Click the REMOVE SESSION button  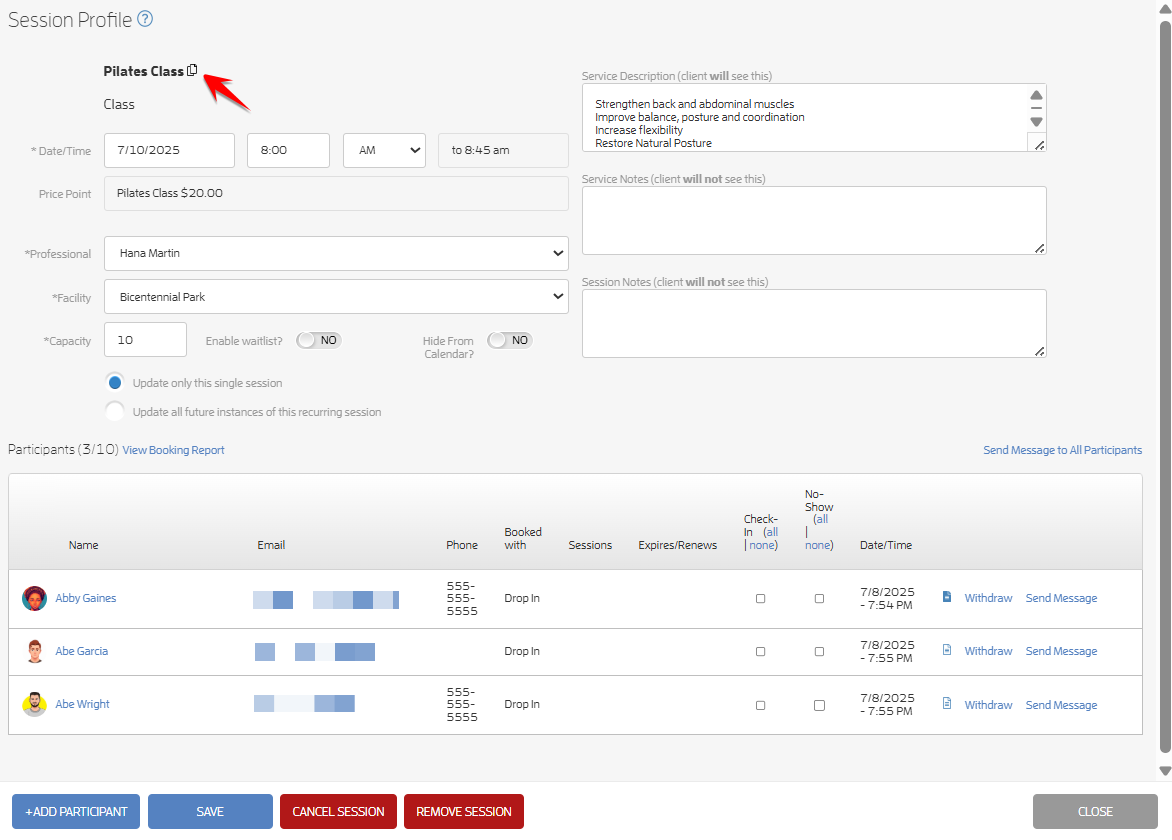pyautogui.click(x=463, y=812)
